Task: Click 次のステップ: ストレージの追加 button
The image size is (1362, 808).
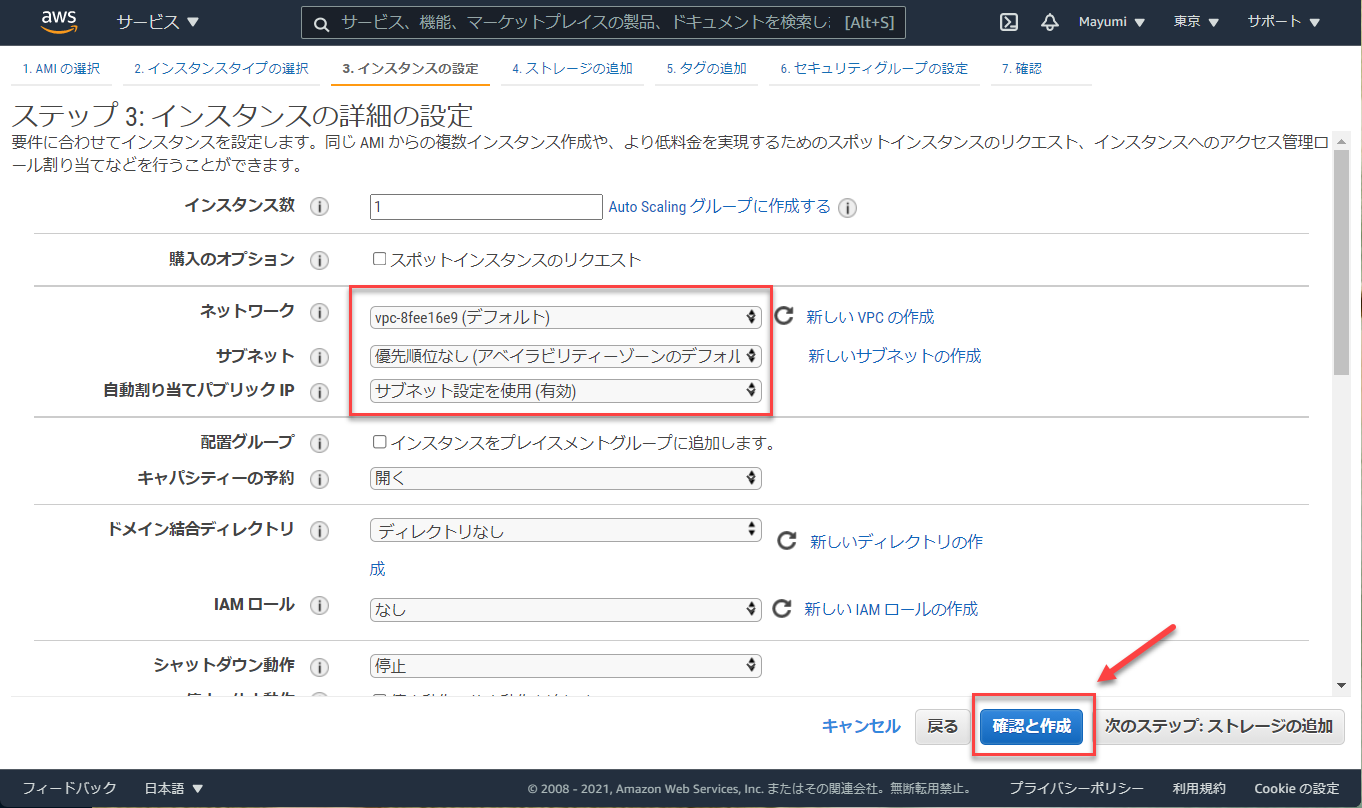Action: click(x=1219, y=727)
